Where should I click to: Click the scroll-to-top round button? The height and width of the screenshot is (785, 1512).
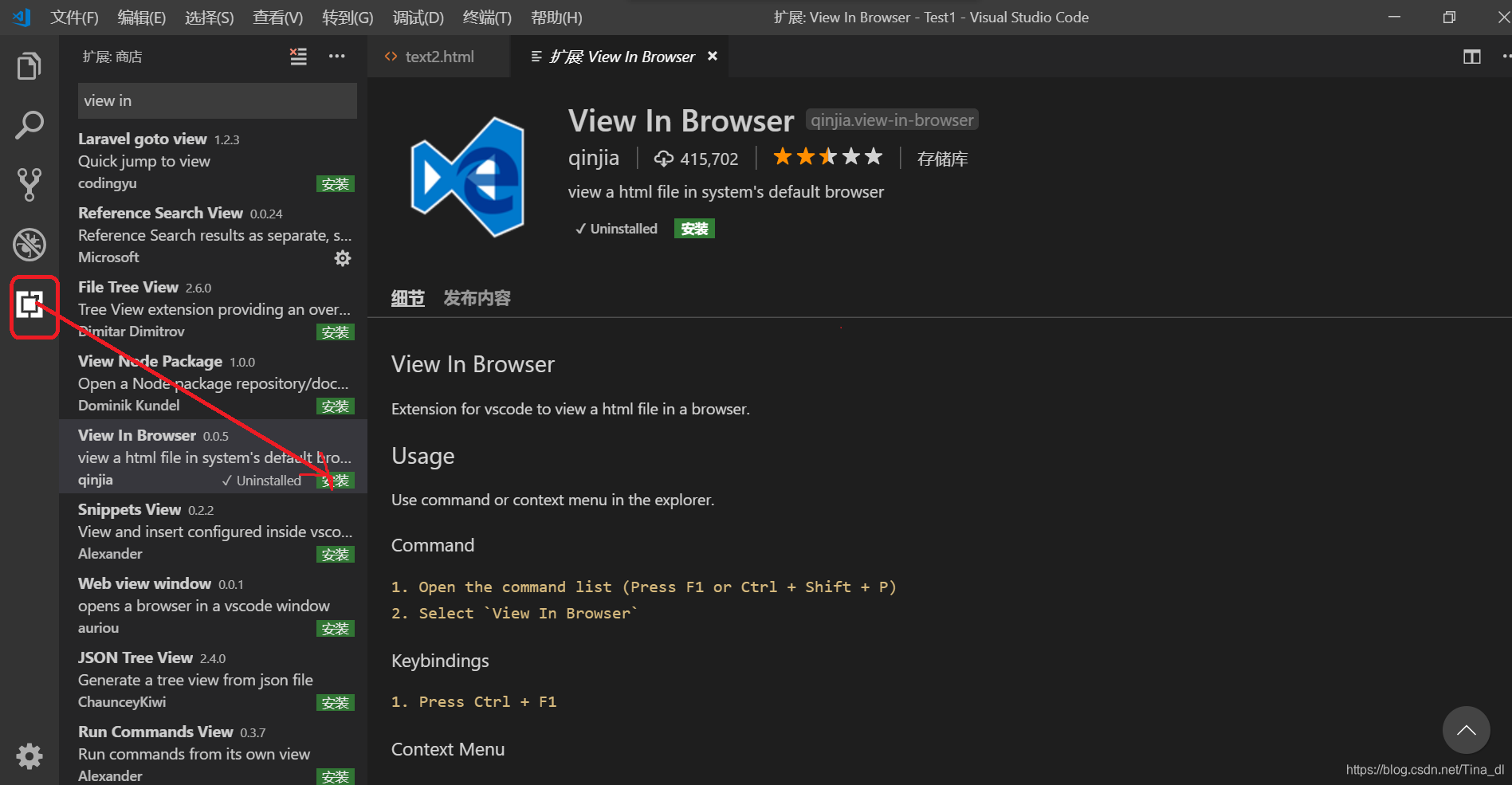coord(1466,730)
